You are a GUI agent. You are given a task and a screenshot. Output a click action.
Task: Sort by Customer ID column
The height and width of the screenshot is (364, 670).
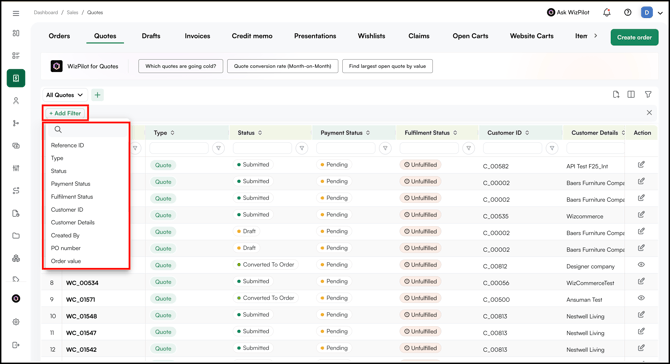[x=527, y=133]
